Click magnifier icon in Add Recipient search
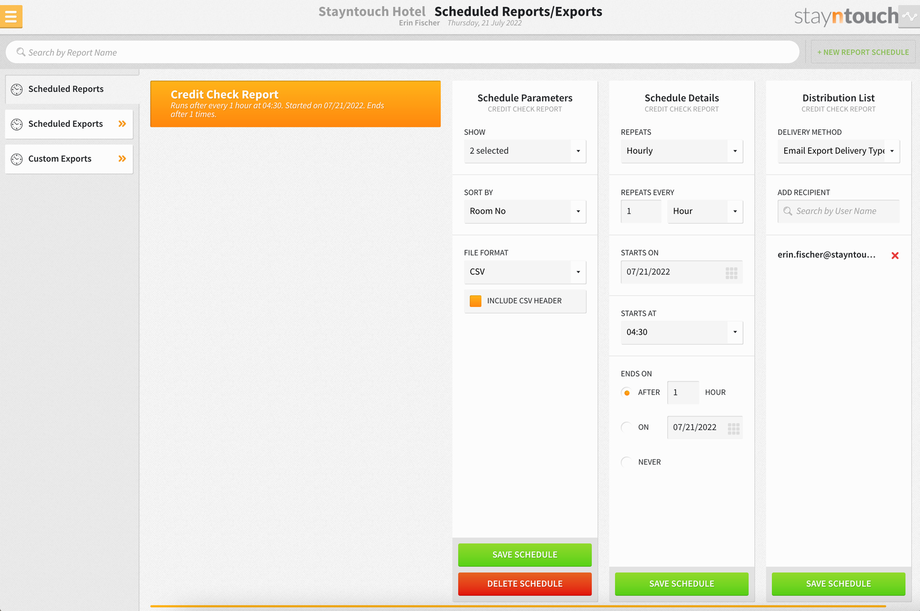The image size is (920, 611). click(x=787, y=211)
